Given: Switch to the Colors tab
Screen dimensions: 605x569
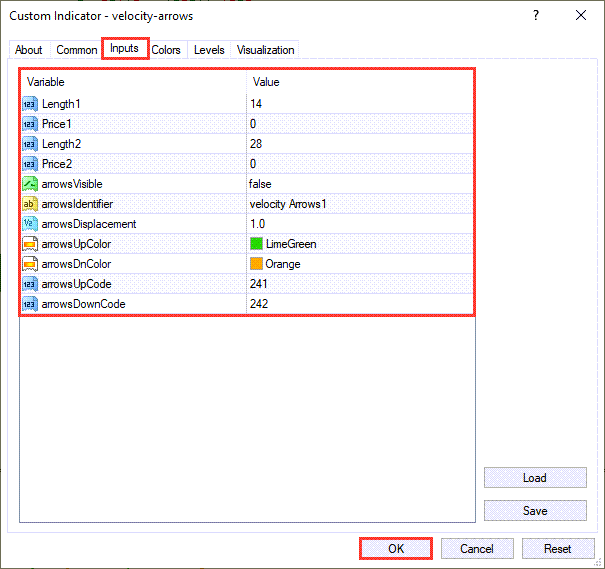Looking at the screenshot, I should point(166,50).
